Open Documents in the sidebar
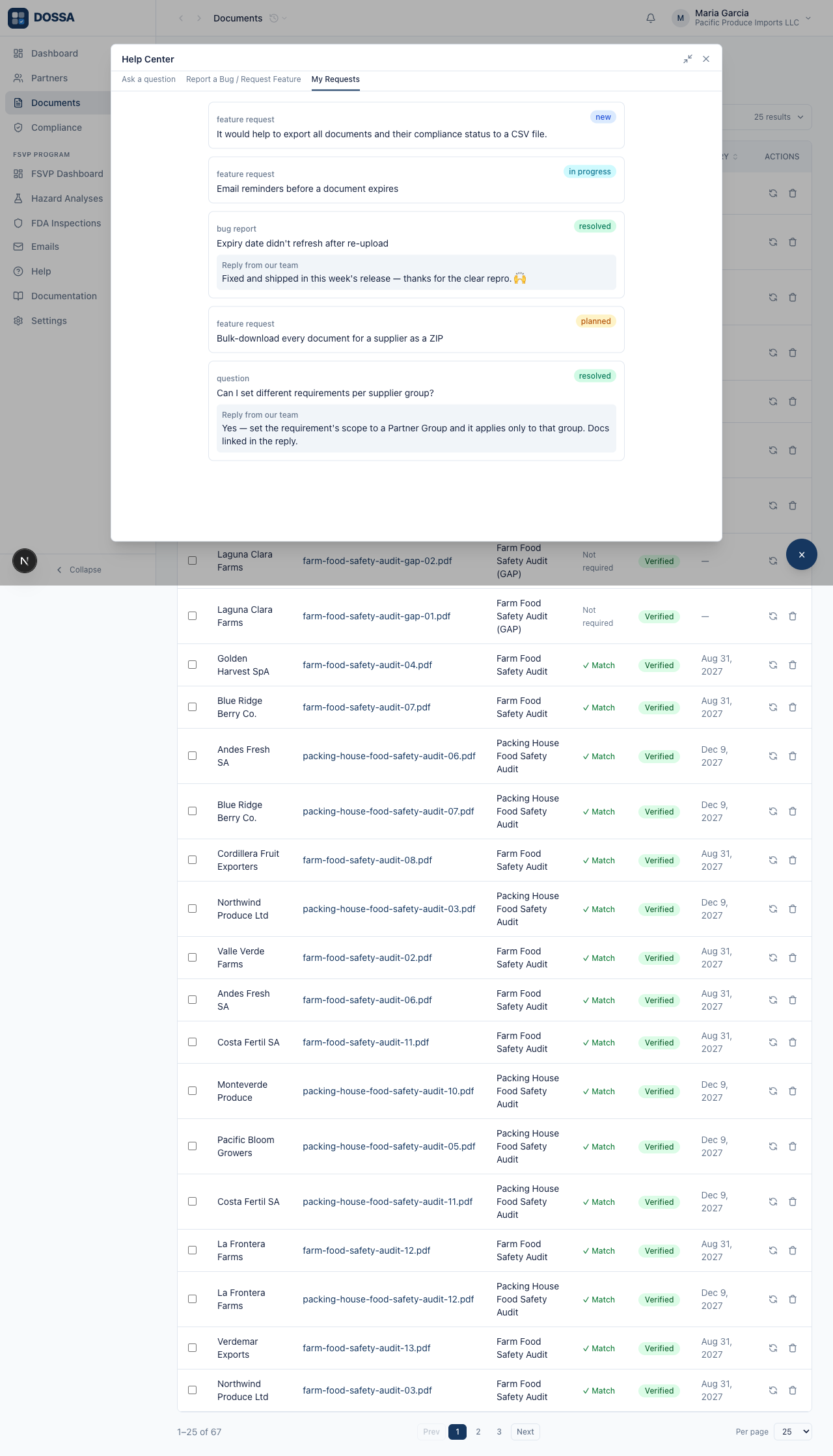The image size is (833, 1456). pyautogui.click(x=56, y=103)
